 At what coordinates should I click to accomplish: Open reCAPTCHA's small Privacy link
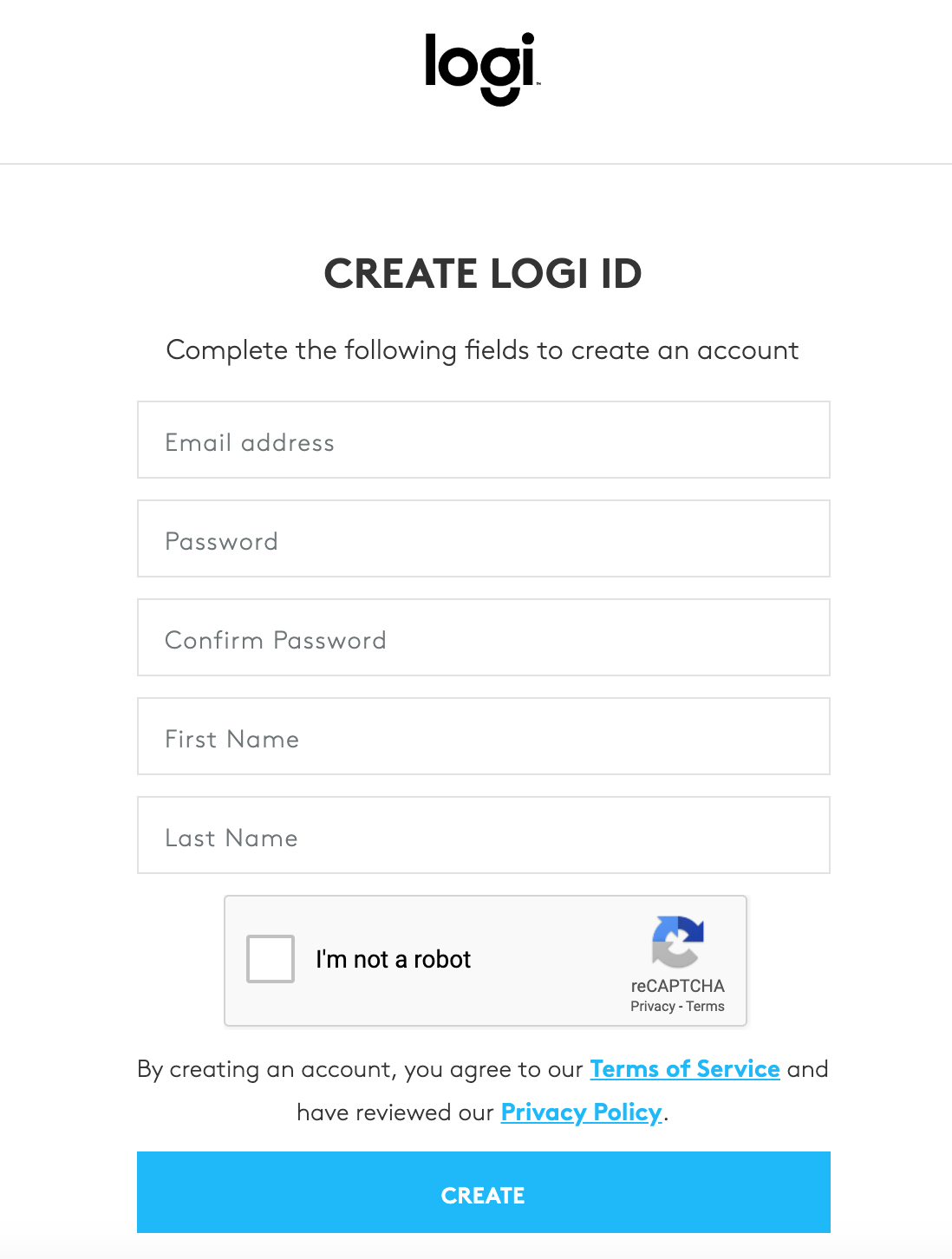click(x=653, y=1007)
